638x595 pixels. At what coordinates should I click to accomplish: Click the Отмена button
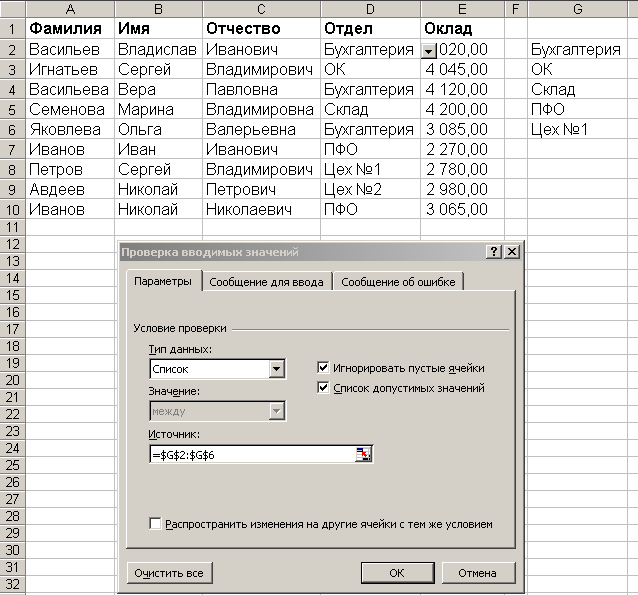click(478, 573)
